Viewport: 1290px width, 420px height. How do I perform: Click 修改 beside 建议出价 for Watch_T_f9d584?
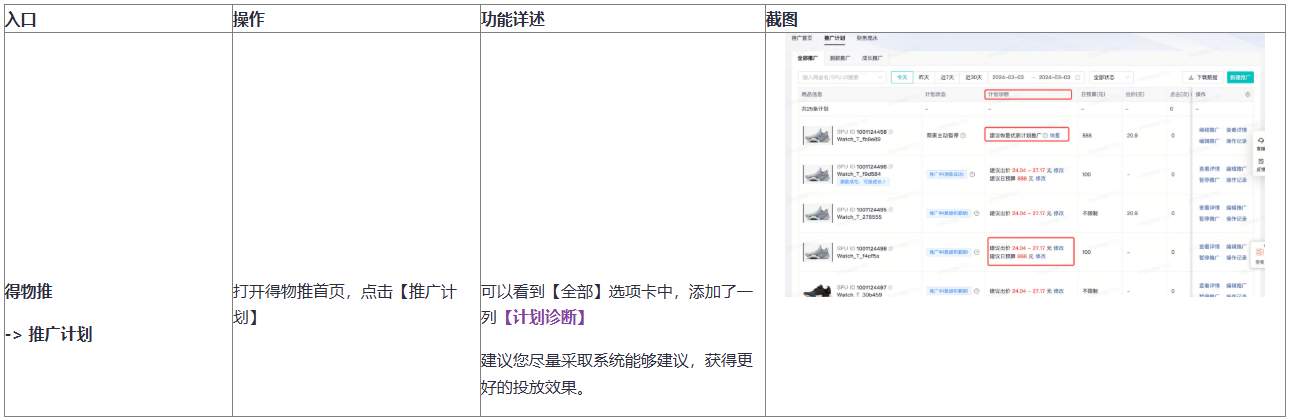pos(1058,170)
